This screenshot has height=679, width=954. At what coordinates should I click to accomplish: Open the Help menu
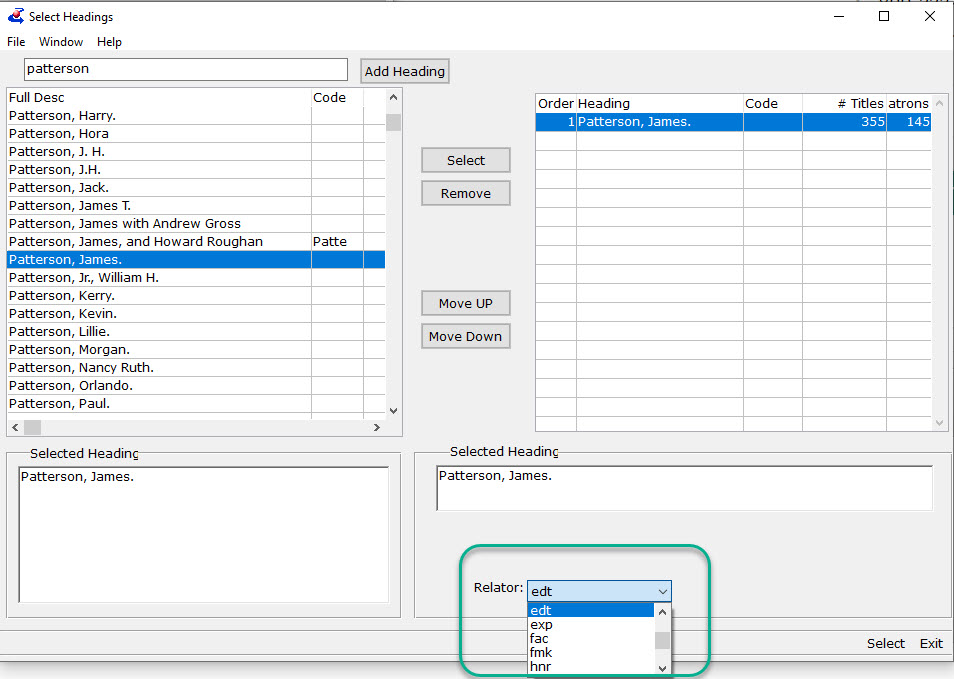(109, 42)
